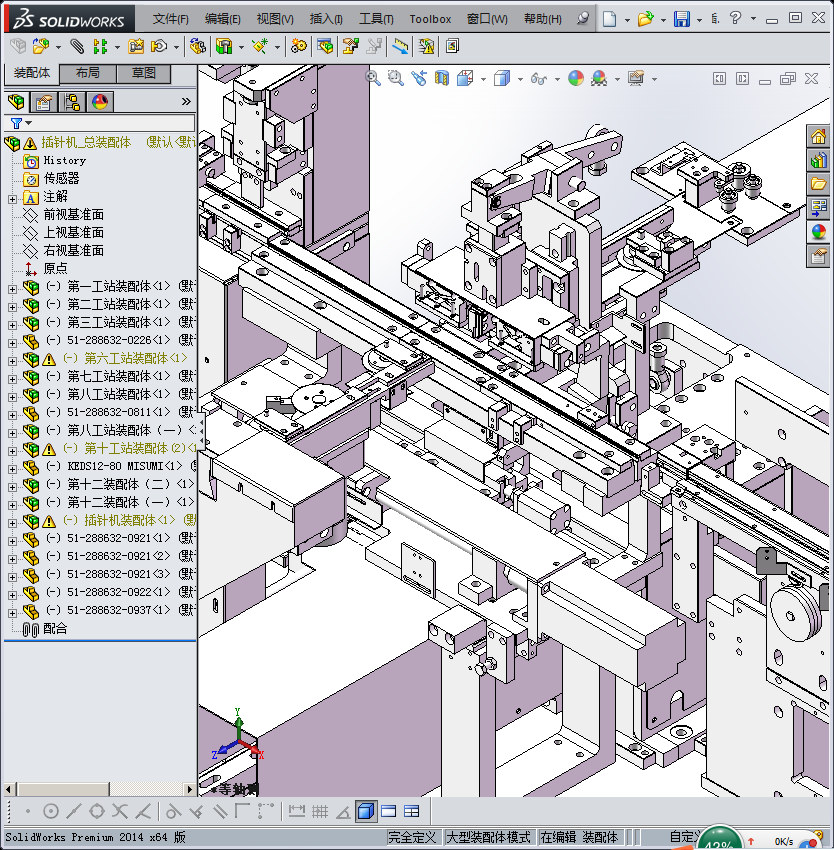The height and width of the screenshot is (850, 834).
Task: Click the New document icon
Action: point(610,19)
